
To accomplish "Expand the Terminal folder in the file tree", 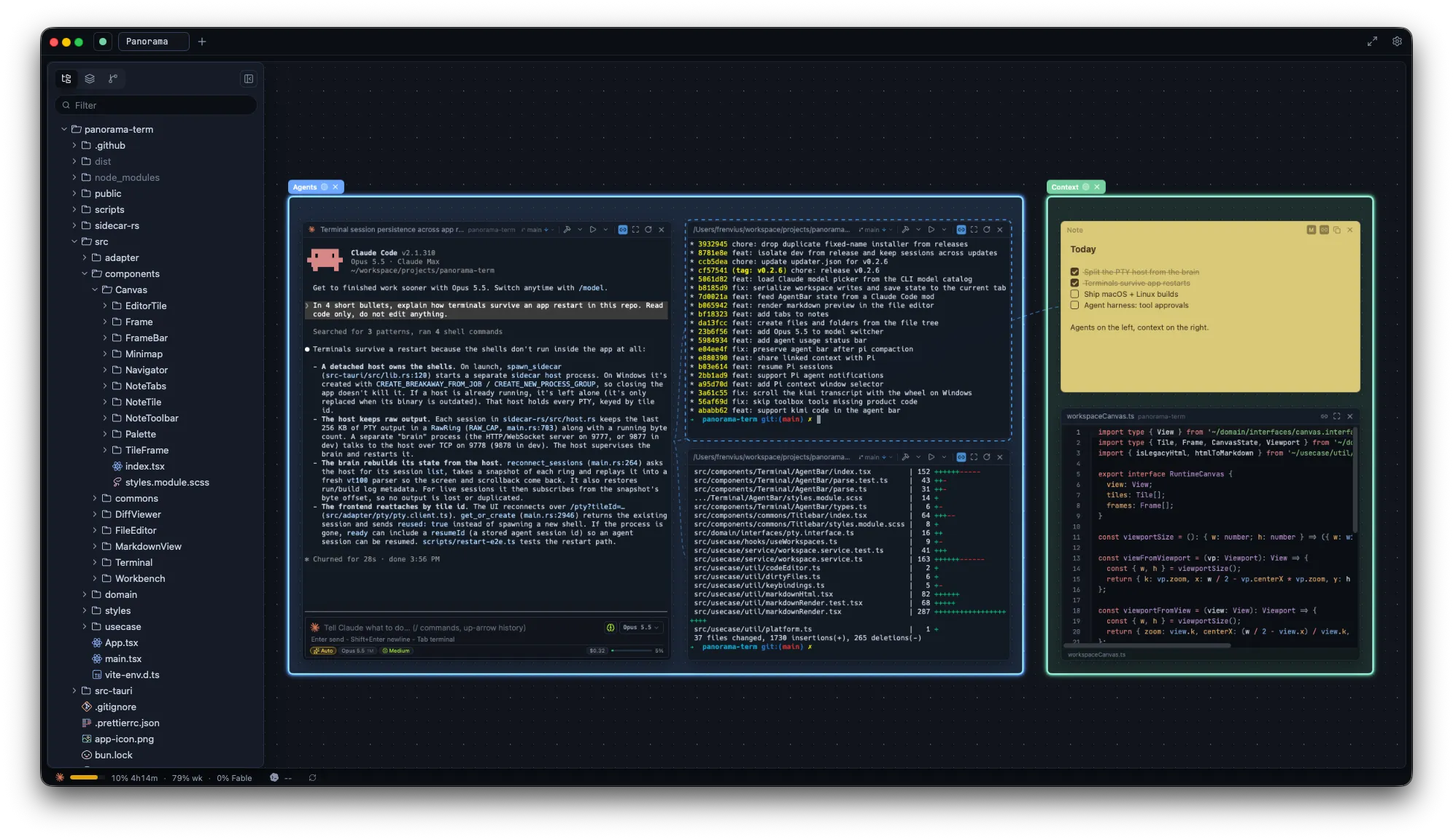I will [95, 562].
